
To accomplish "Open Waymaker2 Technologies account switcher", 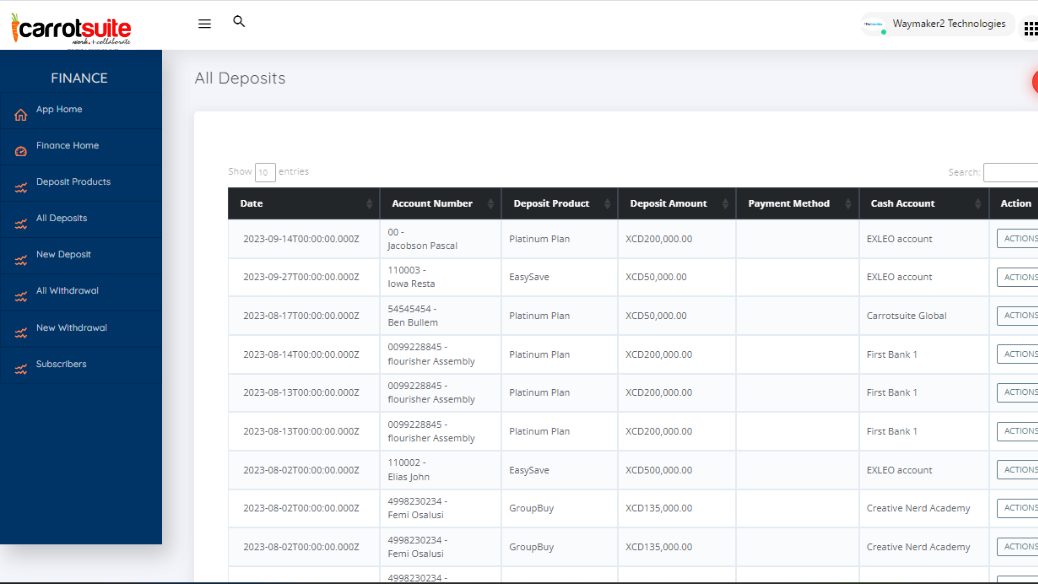I will (x=937, y=25).
